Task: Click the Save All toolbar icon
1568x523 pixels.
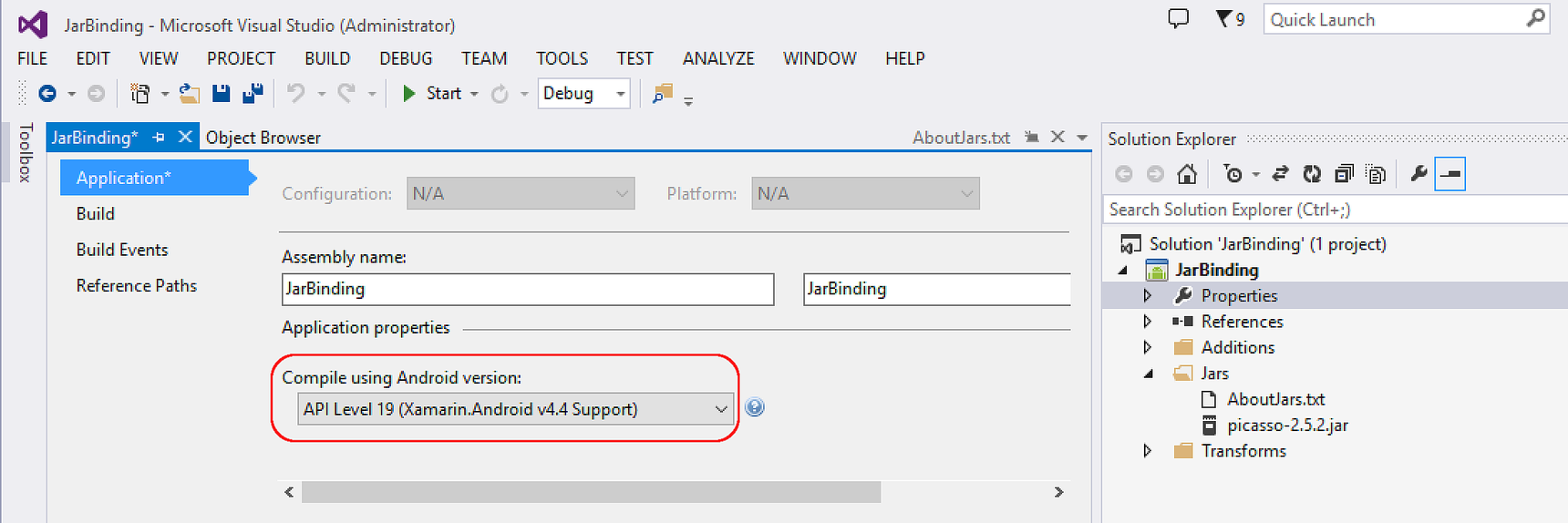Action: [253, 93]
